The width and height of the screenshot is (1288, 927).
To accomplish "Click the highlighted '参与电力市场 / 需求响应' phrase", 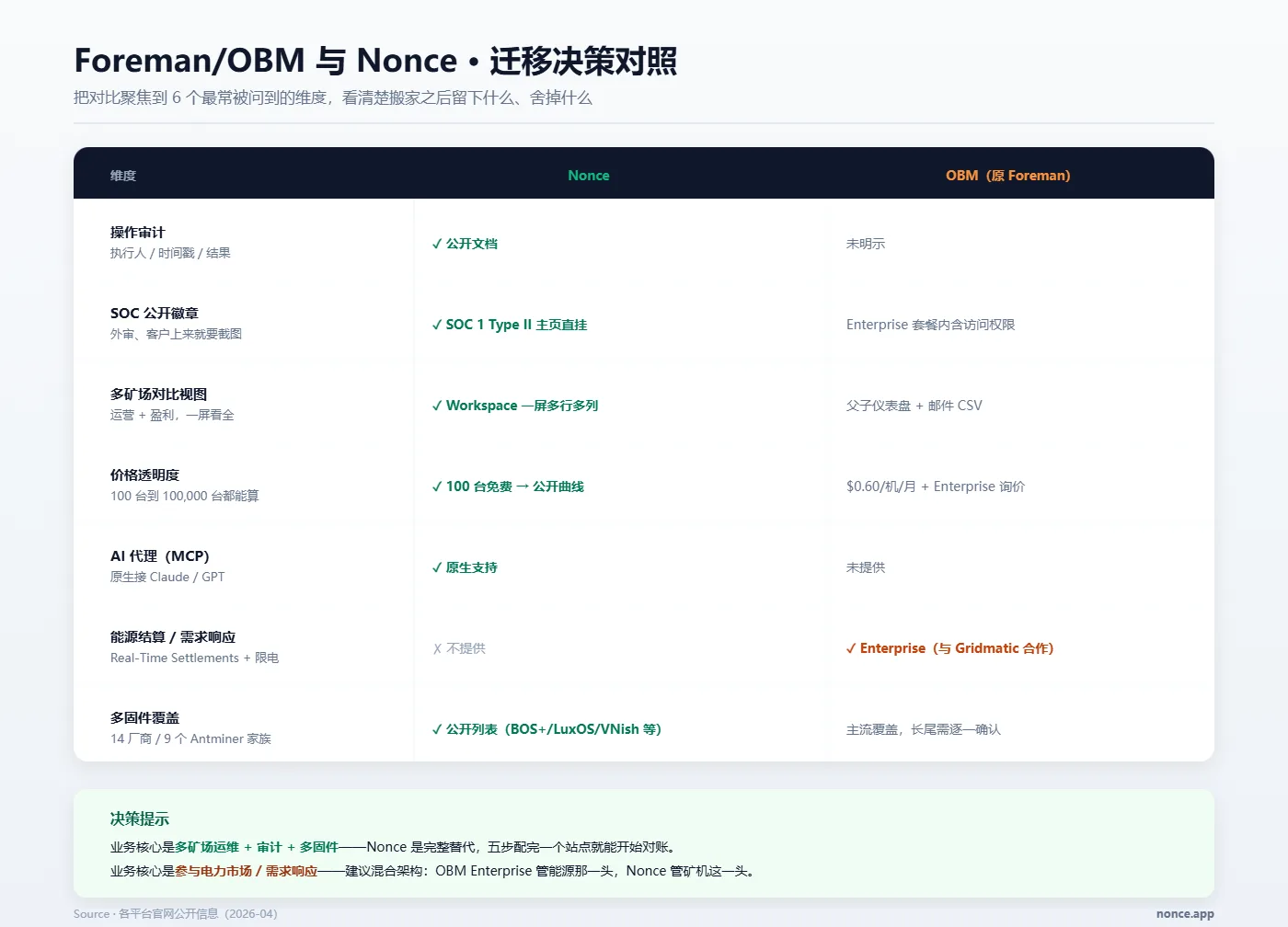I will click(x=246, y=871).
